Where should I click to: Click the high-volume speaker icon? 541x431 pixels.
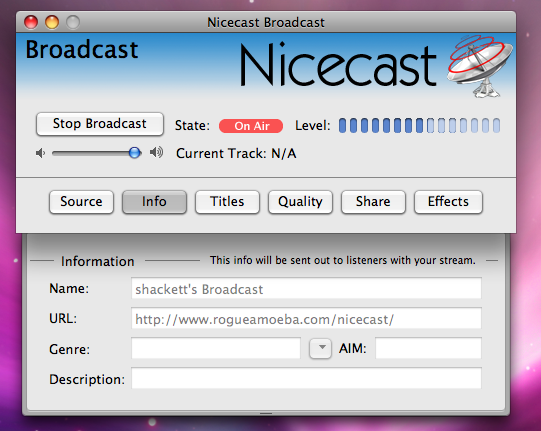click(x=156, y=152)
